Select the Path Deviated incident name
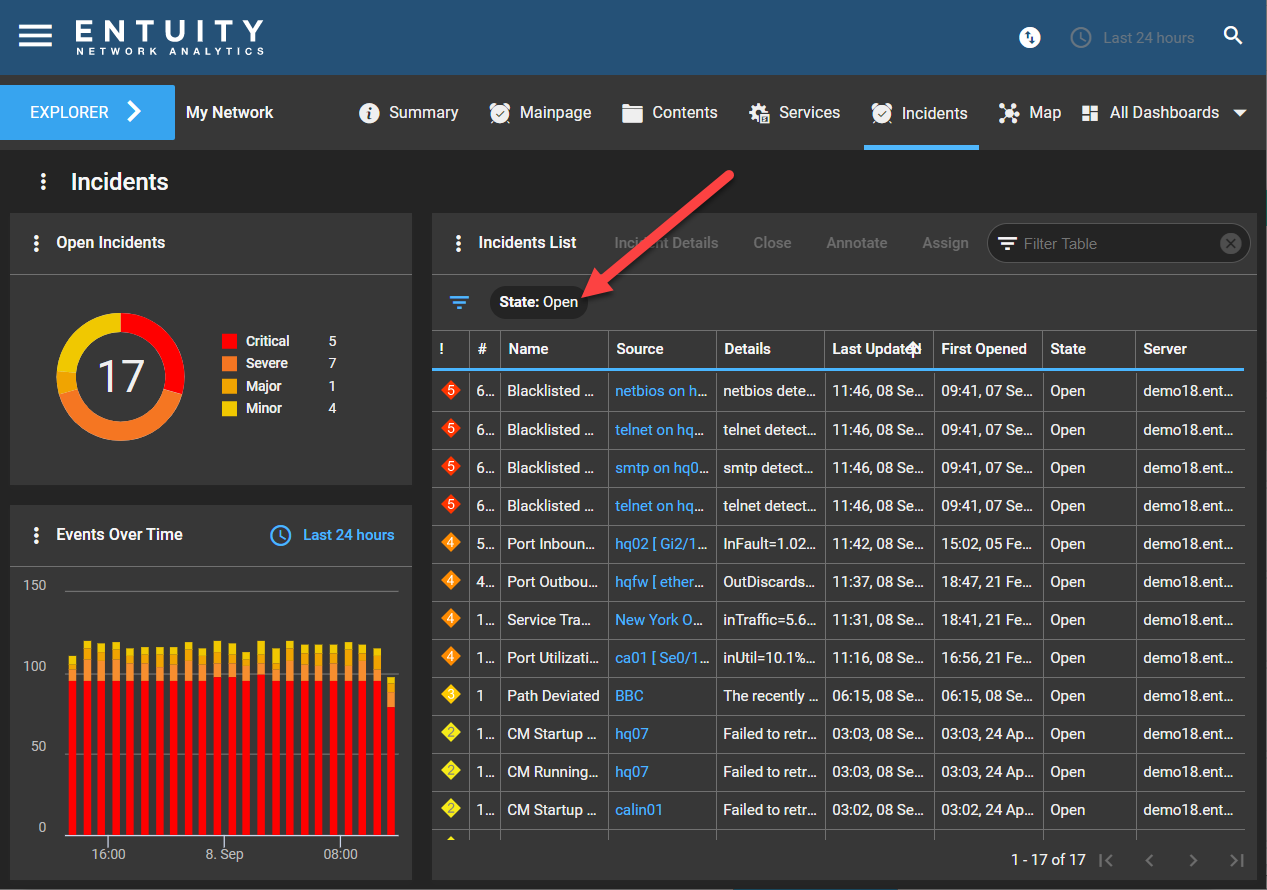 coord(553,695)
